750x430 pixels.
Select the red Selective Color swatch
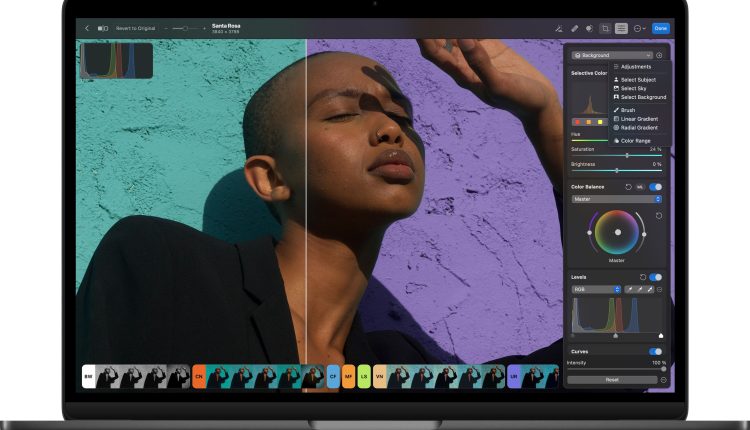coord(577,122)
